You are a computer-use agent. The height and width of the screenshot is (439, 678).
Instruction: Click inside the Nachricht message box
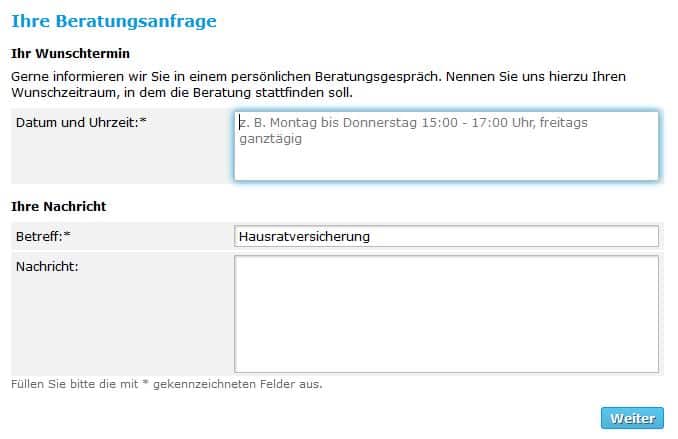click(446, 314)
